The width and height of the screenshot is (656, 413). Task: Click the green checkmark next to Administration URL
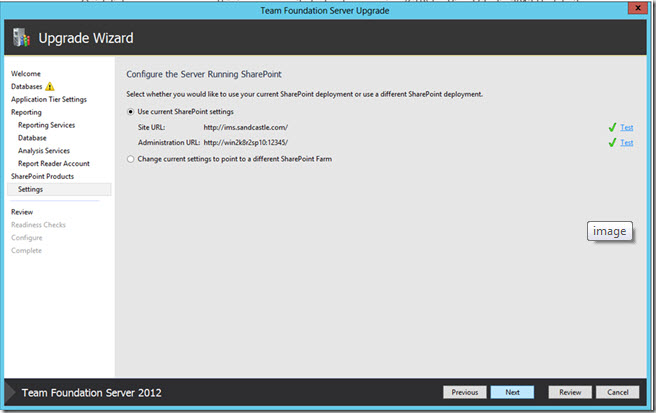[x=612, y=143]
